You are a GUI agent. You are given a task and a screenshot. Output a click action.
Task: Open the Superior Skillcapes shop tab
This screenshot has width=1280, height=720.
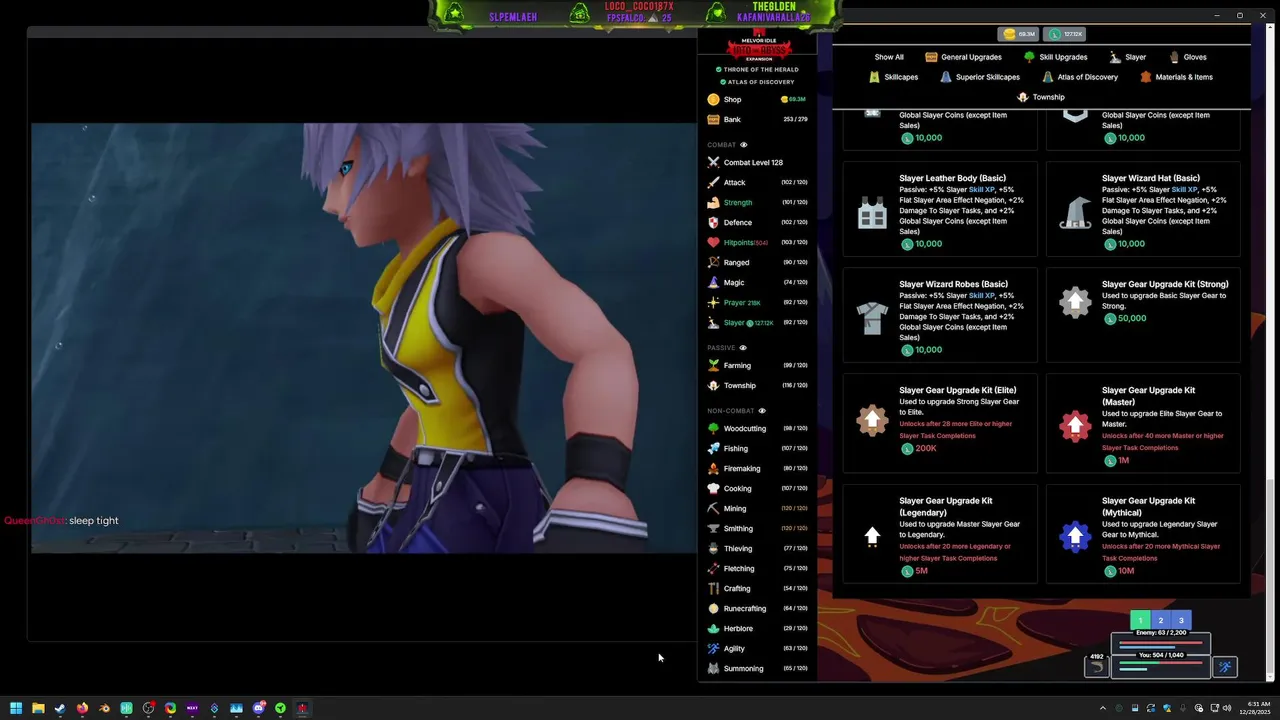980,77
